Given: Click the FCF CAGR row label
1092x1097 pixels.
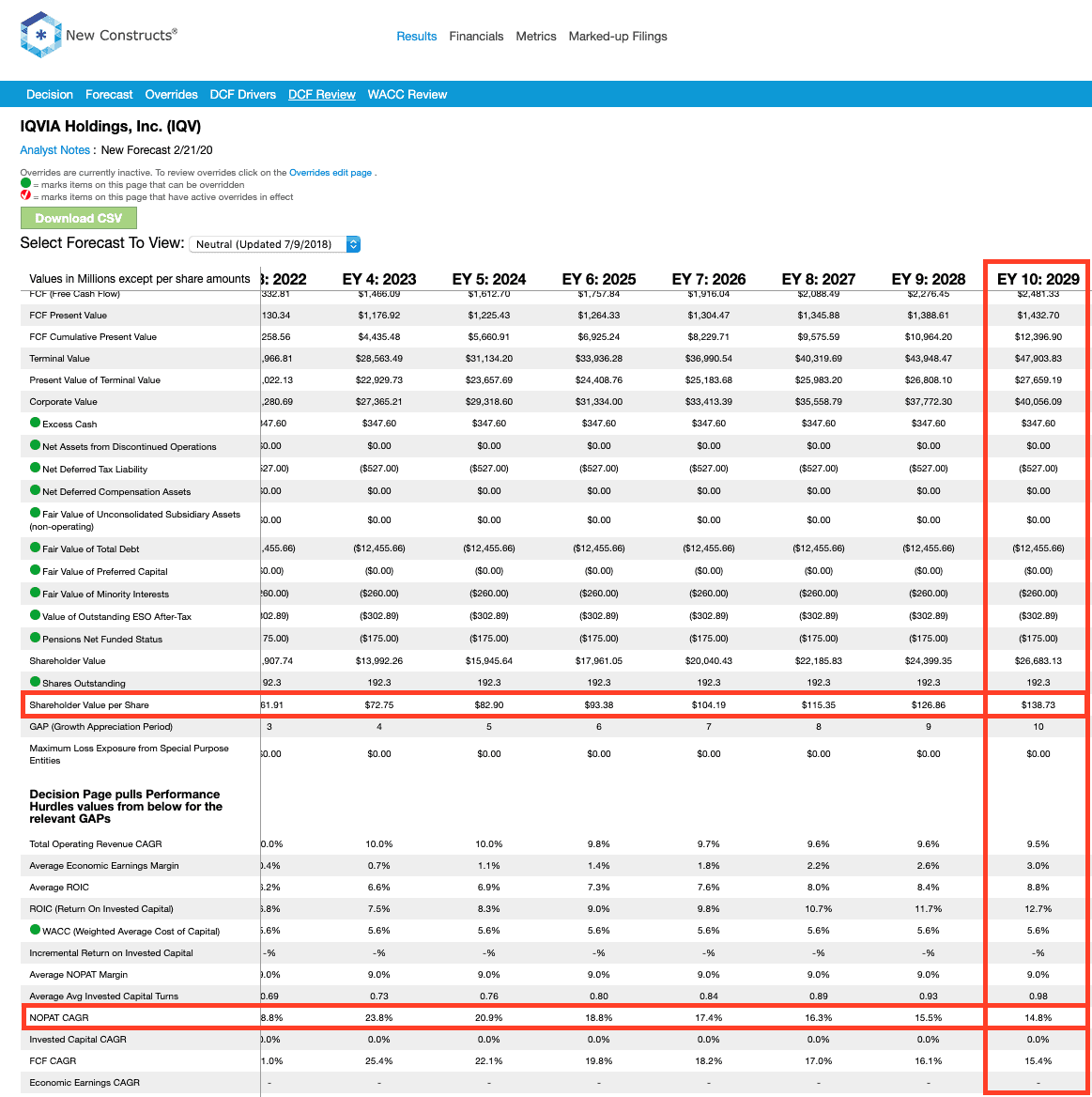Looking at the screenshot, I should [53, 1061].
